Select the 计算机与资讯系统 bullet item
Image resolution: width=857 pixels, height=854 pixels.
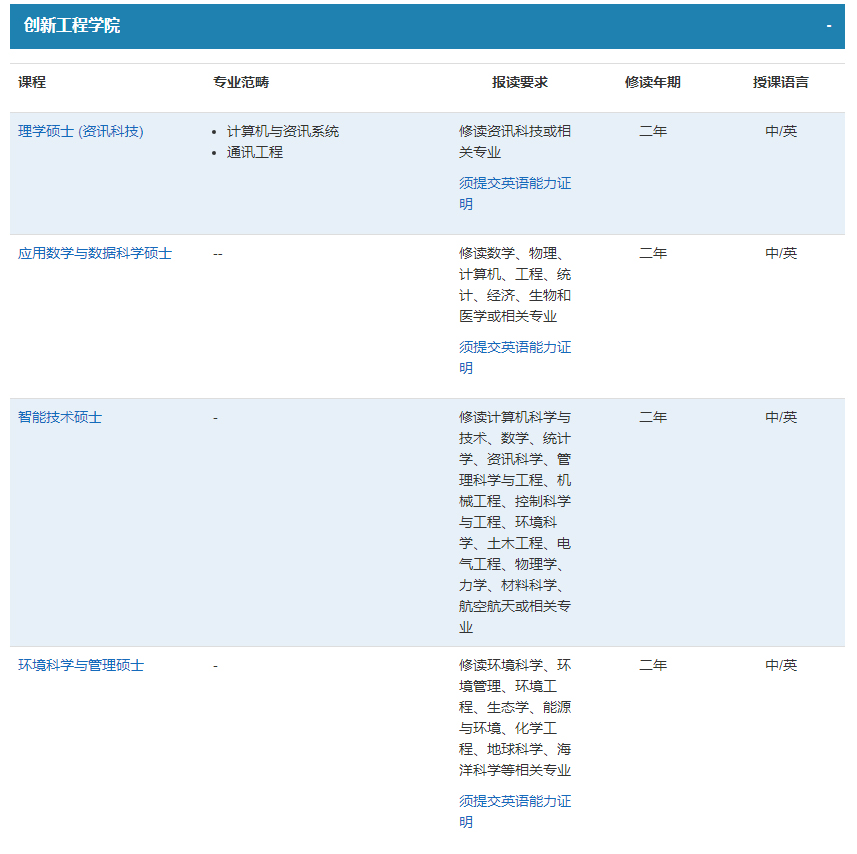pos(283,131)
